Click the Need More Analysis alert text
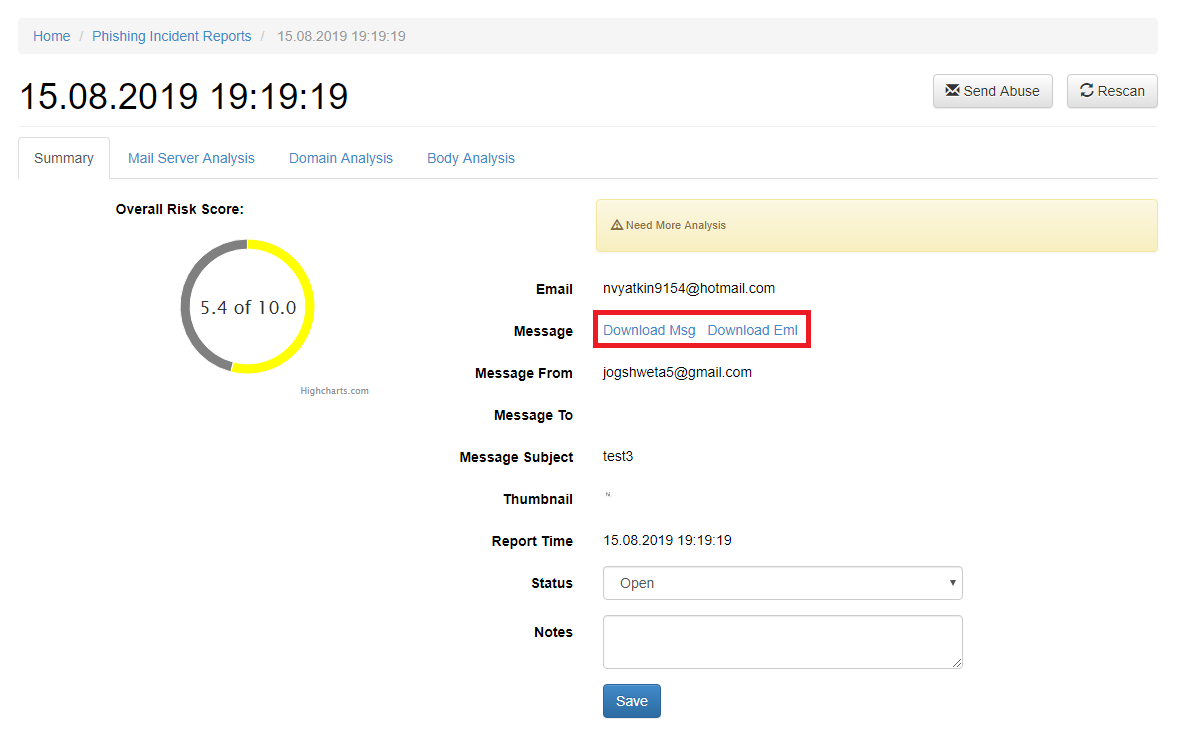The height and width of the screenshot is (730, 1187). (x=676, y=226)
